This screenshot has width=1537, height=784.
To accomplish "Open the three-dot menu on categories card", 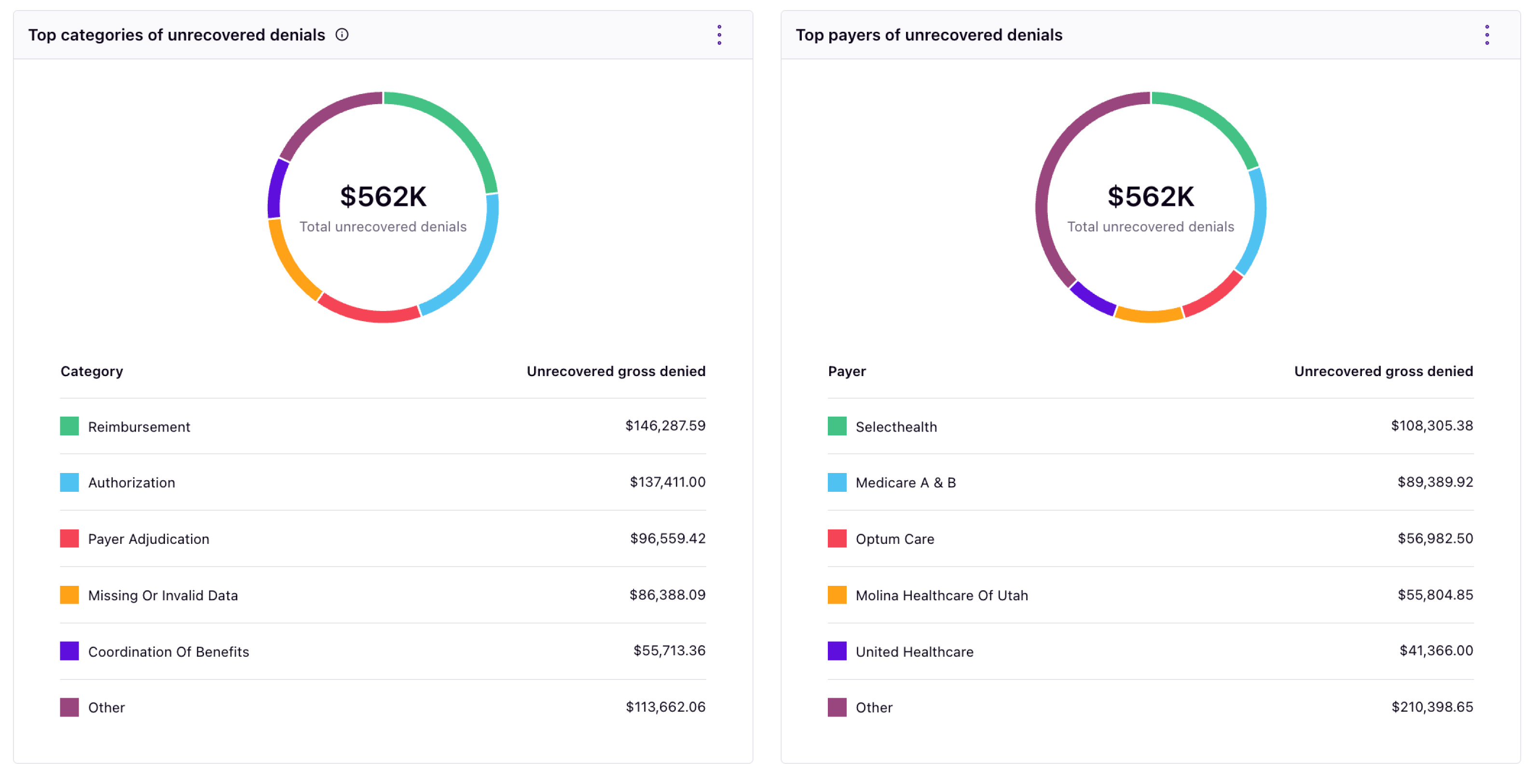I will point(720,35).
